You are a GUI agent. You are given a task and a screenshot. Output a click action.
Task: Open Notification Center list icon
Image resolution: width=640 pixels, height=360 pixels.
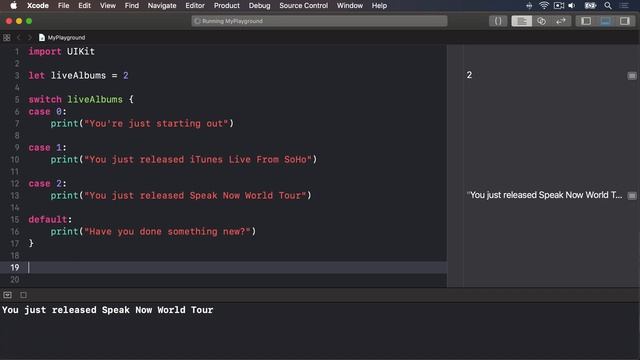[624, 5]
